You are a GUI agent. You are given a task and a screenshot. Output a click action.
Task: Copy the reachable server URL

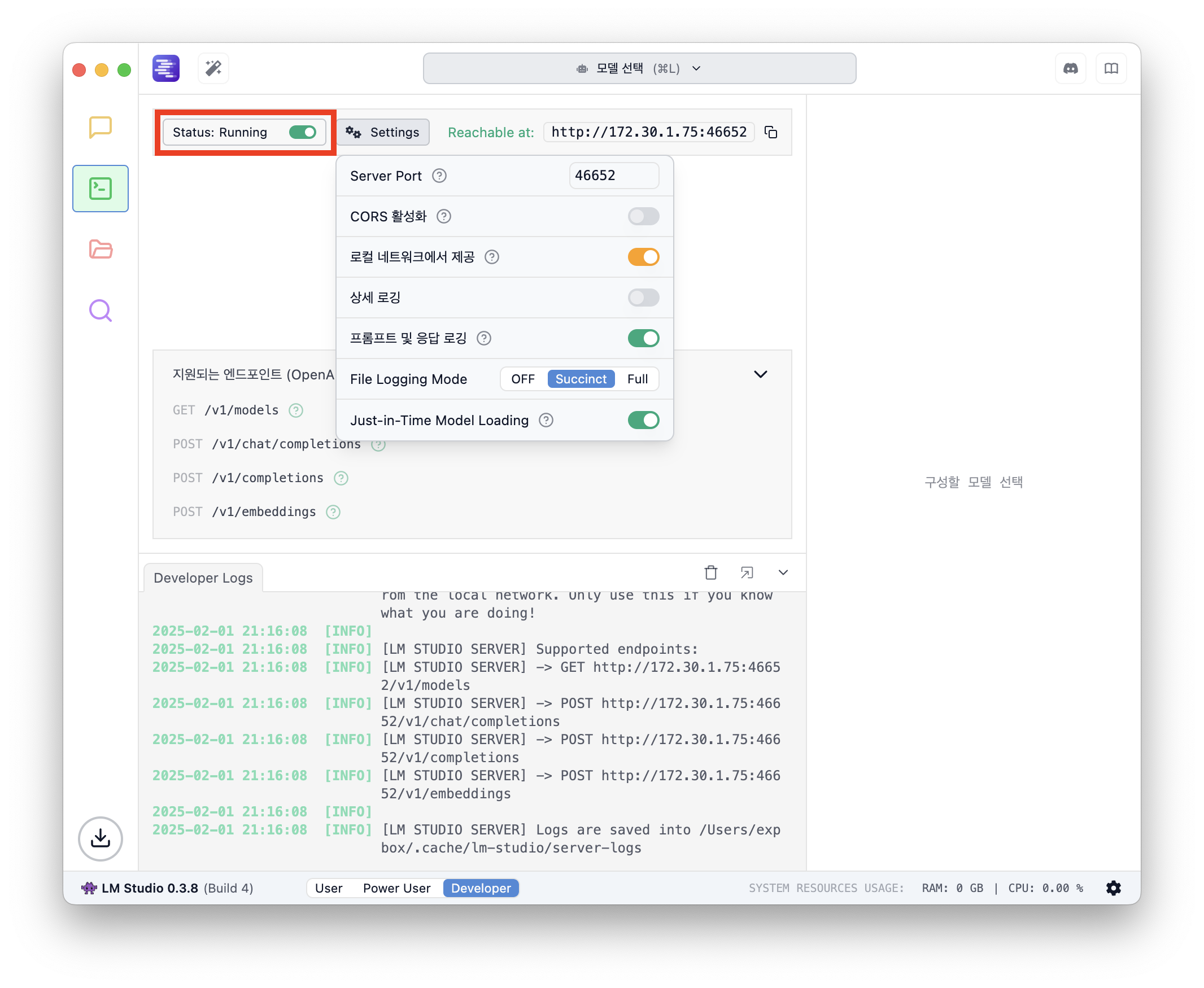[x=771, y=132]
